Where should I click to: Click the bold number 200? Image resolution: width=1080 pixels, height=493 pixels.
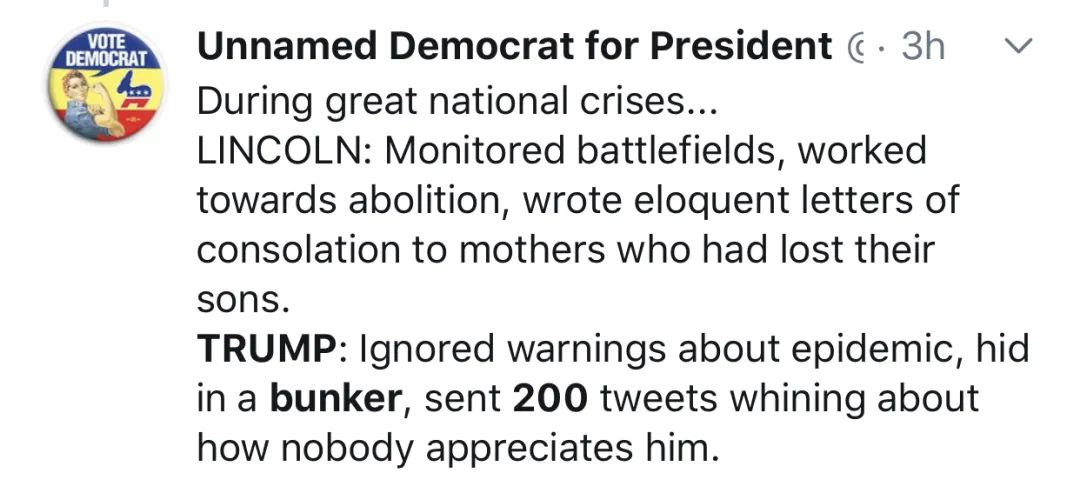click(x=550, y=399)
